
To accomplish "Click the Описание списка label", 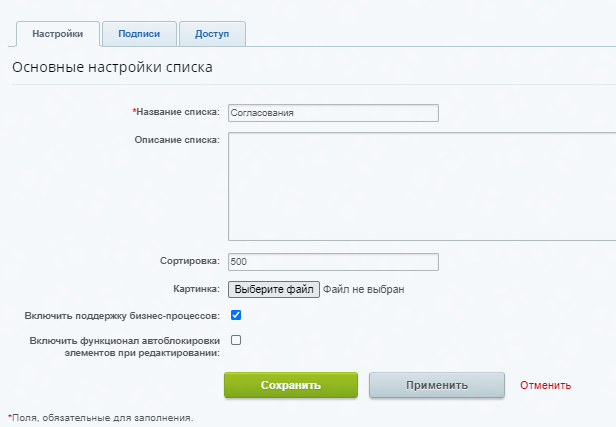I will [177, 140].
